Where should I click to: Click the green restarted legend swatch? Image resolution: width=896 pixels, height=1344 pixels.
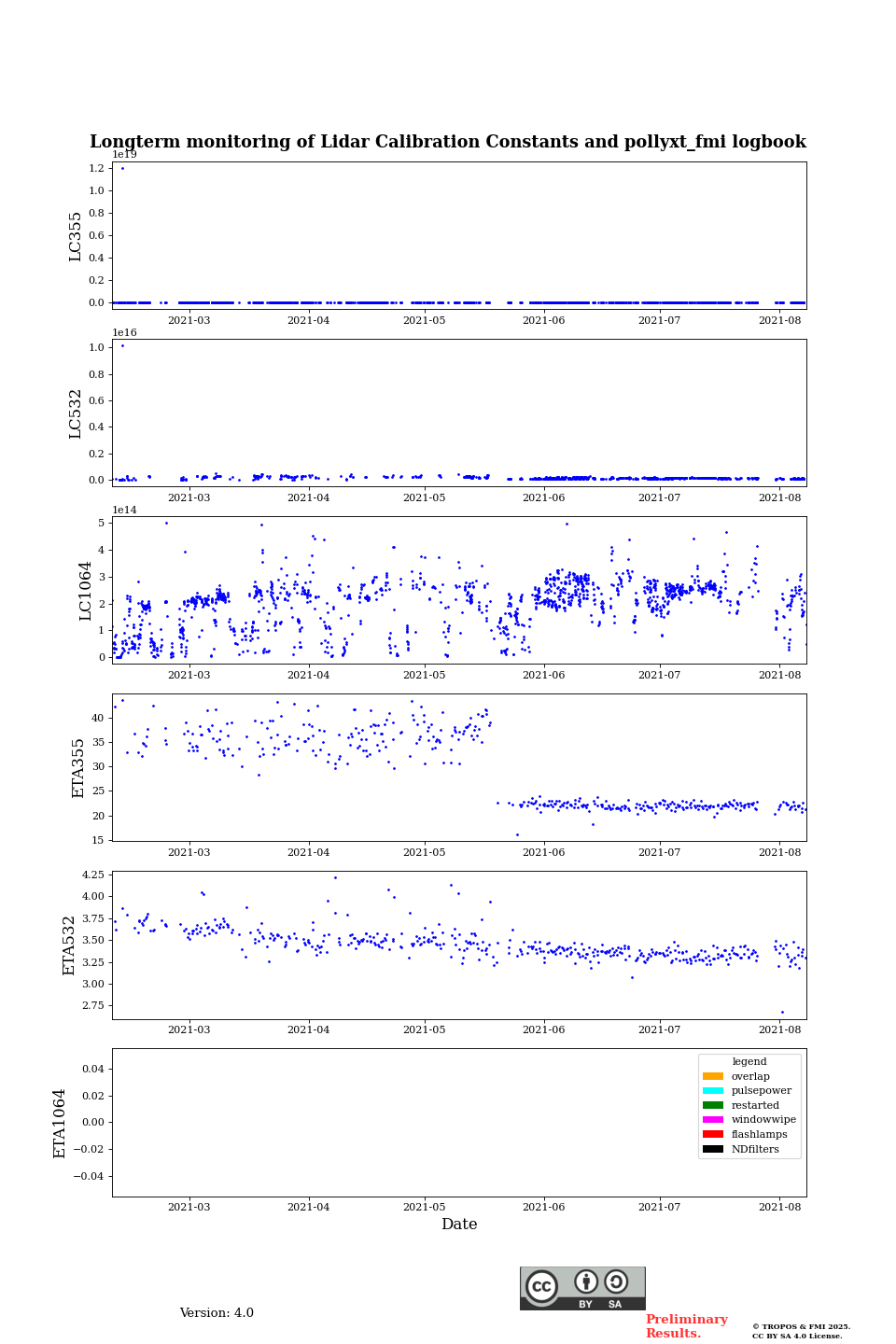713,1105
